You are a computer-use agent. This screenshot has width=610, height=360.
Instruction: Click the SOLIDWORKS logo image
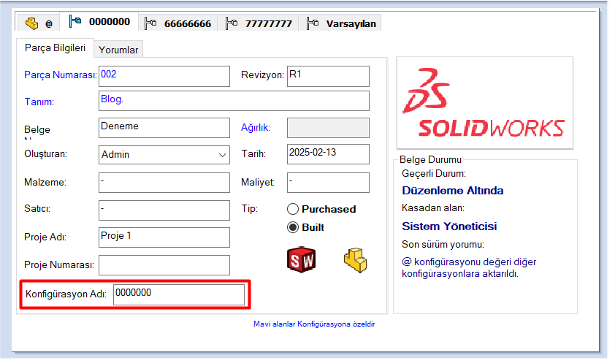pyautogui.click(x=484, y=103)
